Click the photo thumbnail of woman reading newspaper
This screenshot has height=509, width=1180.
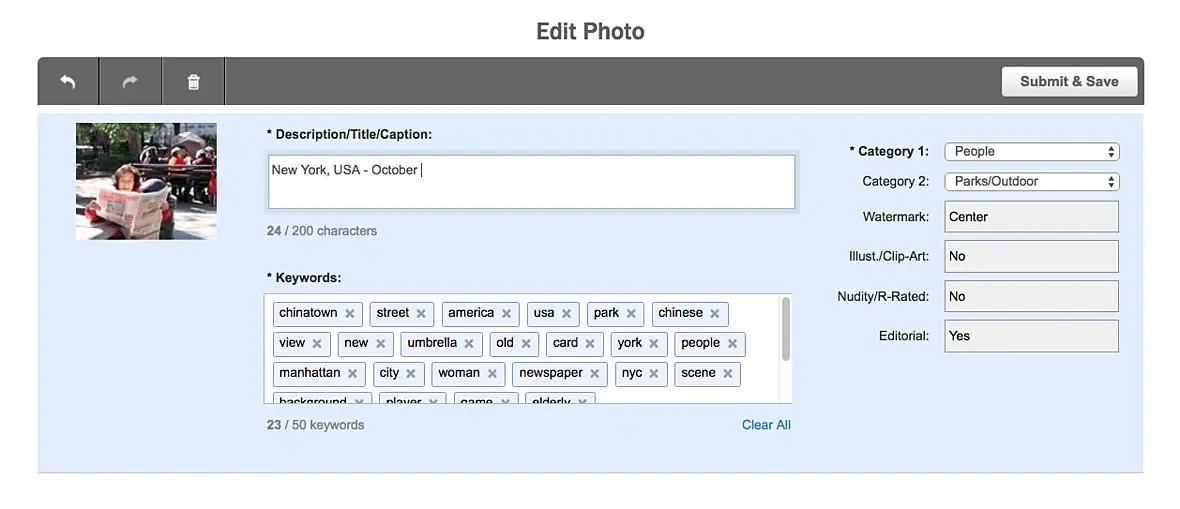[x=146, y=181]
